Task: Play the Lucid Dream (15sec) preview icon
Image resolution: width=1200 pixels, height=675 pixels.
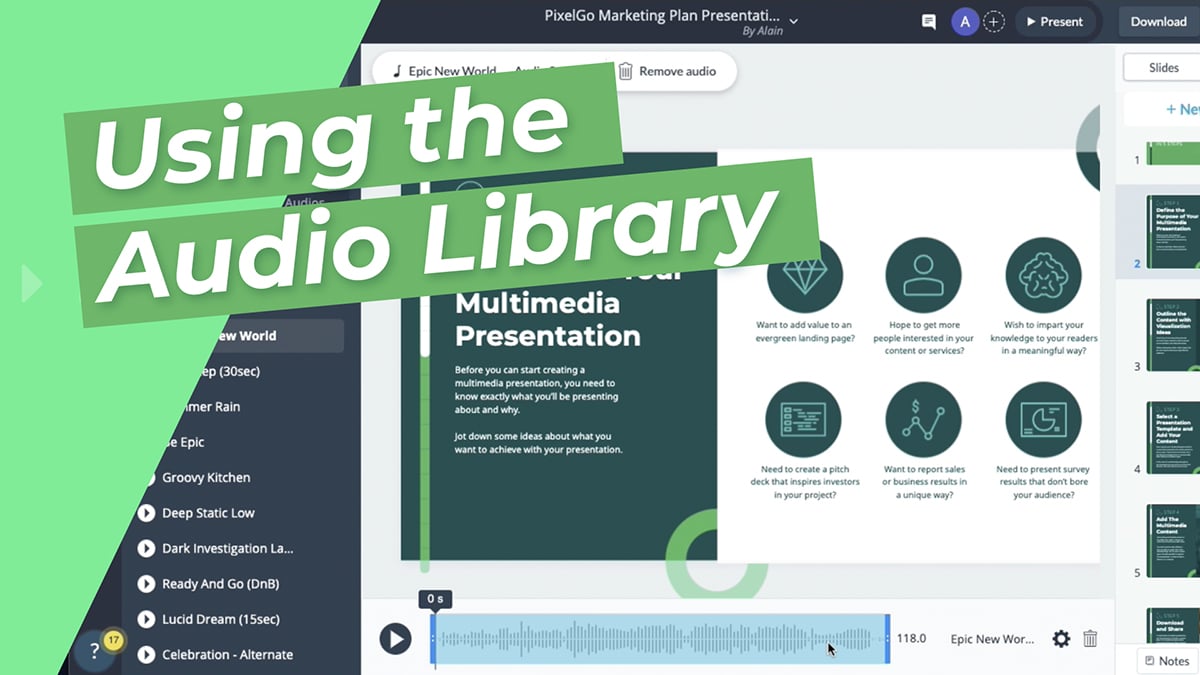Action: pos(146,620)
